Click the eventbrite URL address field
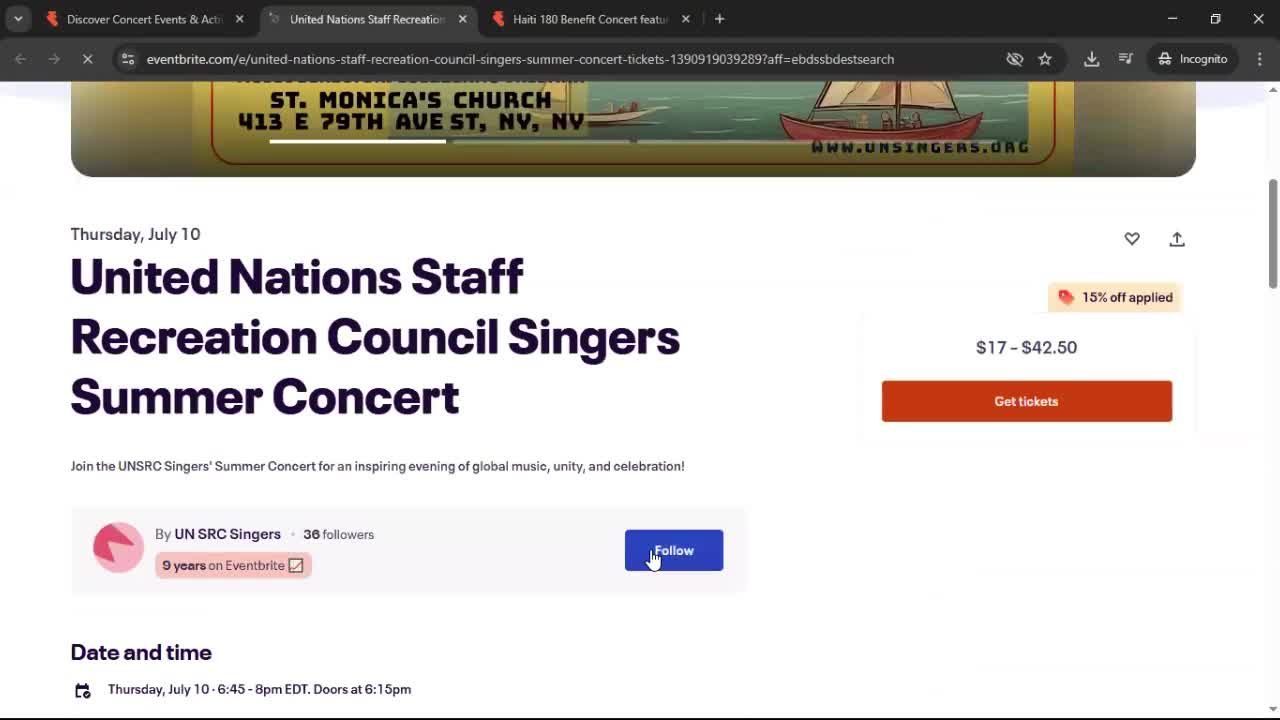This screenshot has height=720, width=1280. coord(520,59)
